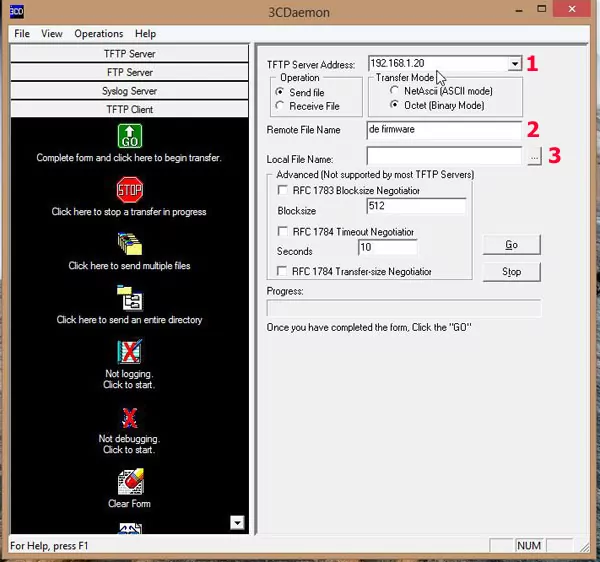Click the Clear Form icon
This screenshot has height=562, width=600.
point(129,481)
